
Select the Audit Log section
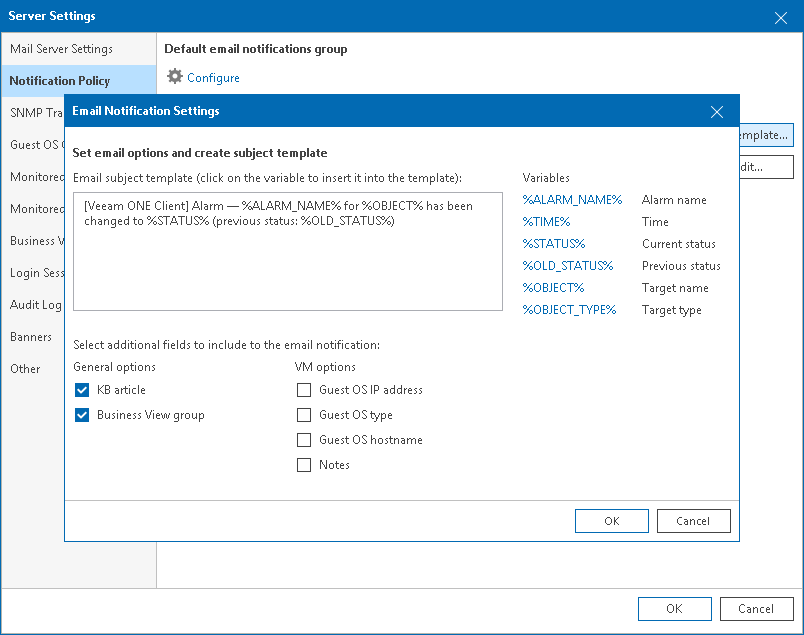(36, 304)
